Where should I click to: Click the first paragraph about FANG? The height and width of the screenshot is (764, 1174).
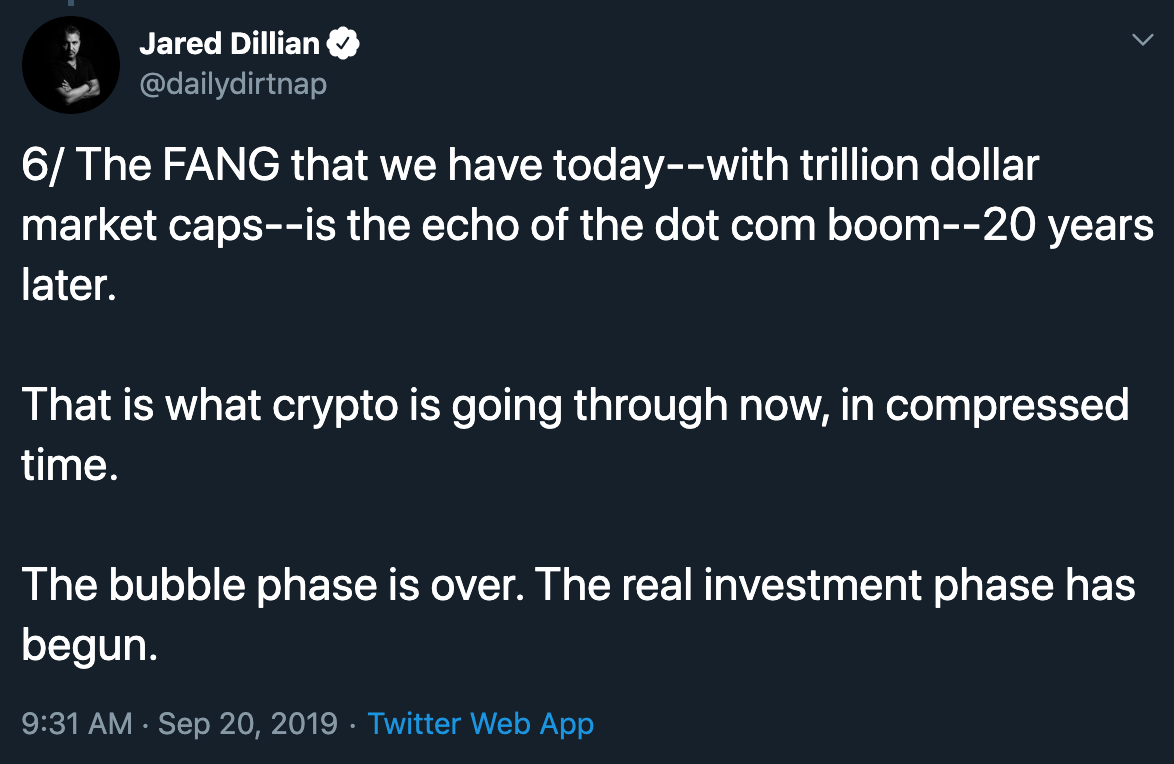pyautogui.click(x=587, y=225)
